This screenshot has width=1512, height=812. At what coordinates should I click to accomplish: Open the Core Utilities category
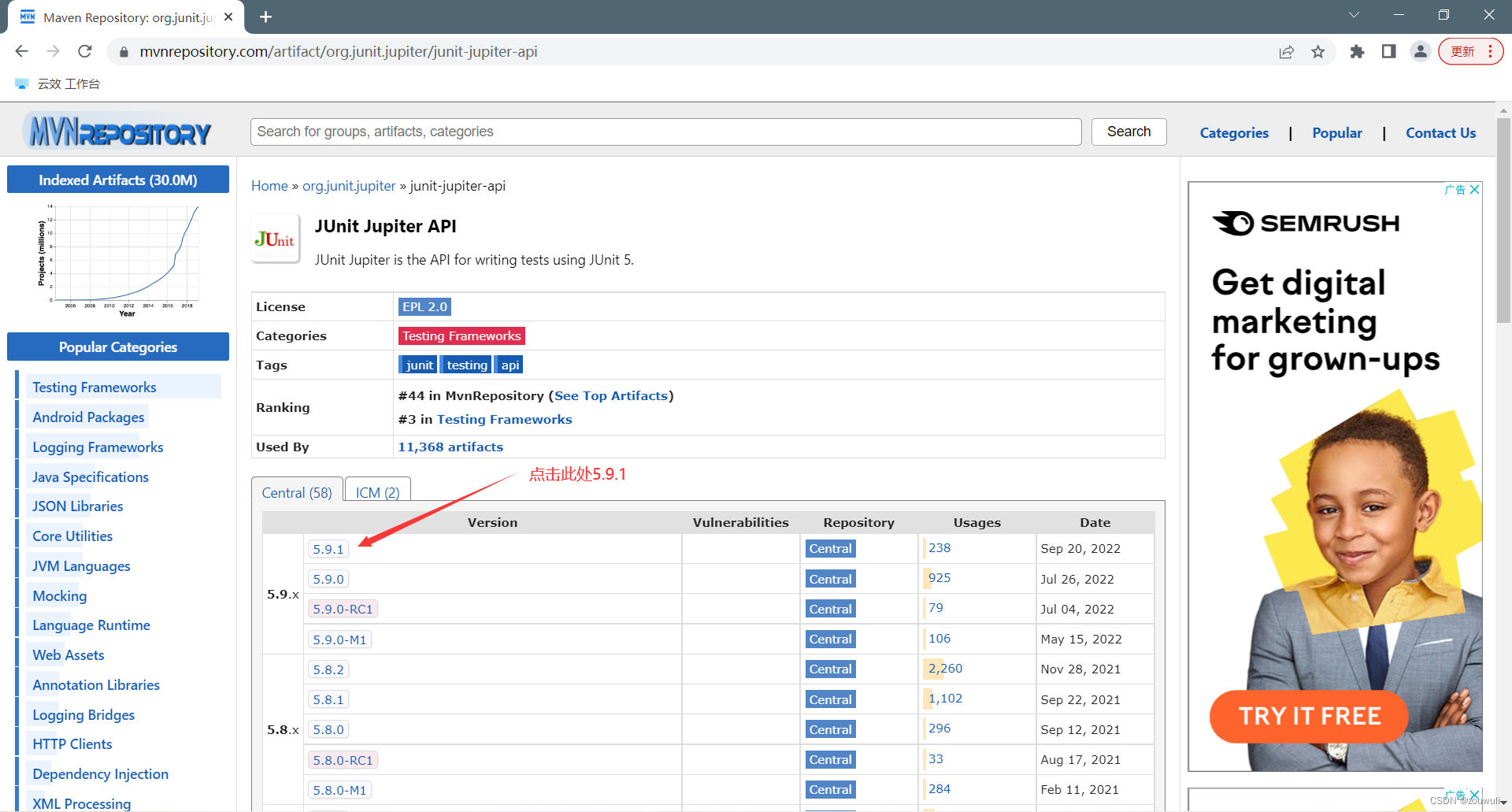click(x=72, y=536)
